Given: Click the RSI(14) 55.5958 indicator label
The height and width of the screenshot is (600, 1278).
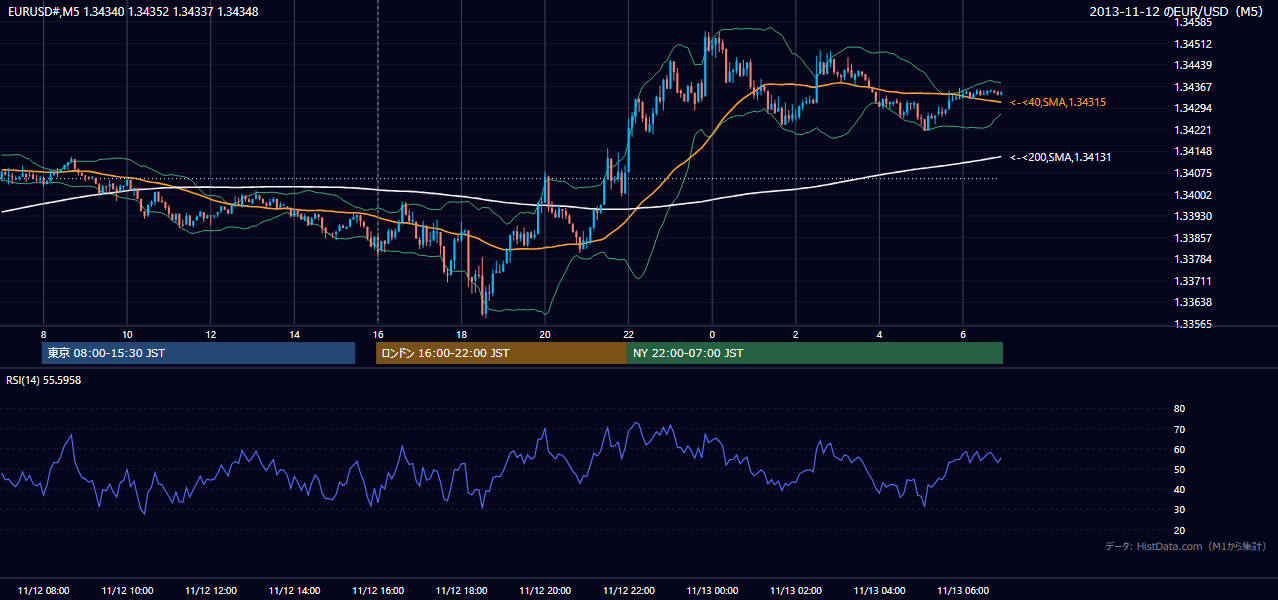Looking at the screenshot, I should tap(44, 380).
